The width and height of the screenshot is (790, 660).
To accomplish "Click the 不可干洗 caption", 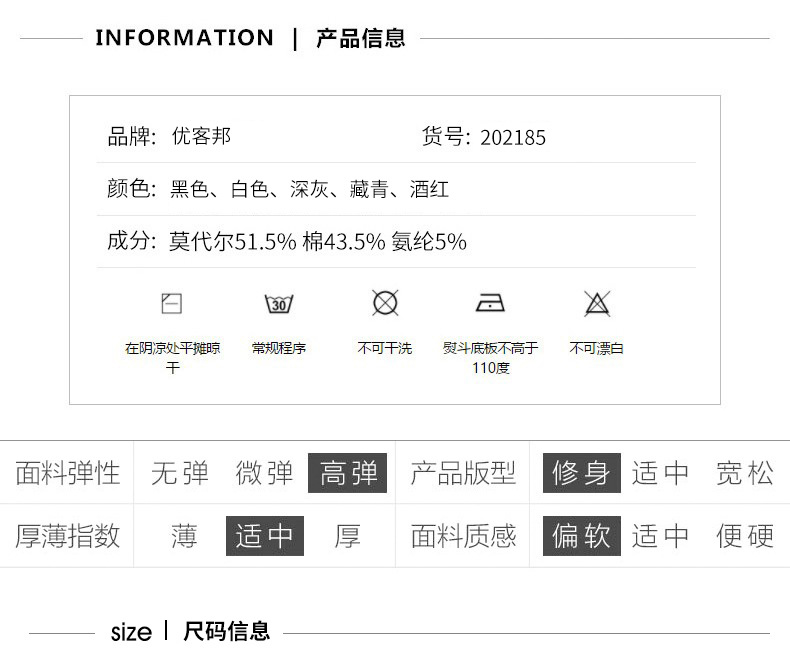I will 385,348.
